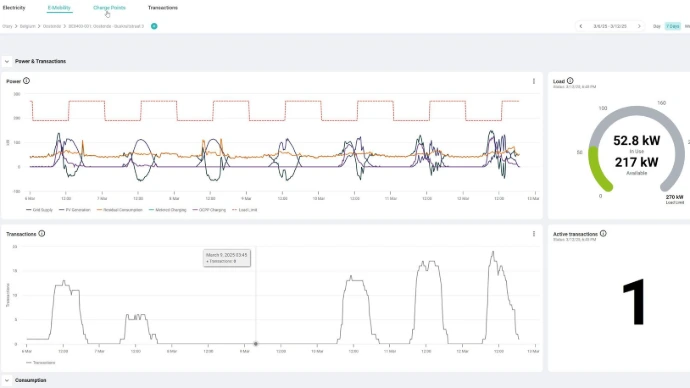Image resolution: width=690 pixels, height=388 pixels.
Task: Select the Day range option
Action: (657, 26)
